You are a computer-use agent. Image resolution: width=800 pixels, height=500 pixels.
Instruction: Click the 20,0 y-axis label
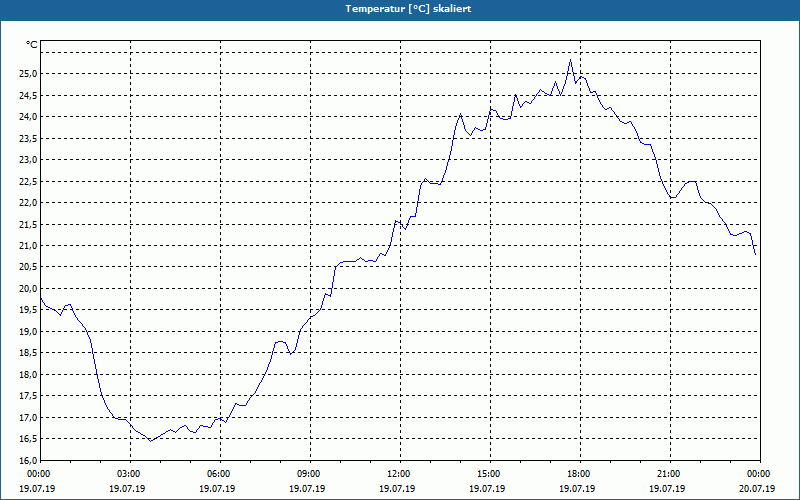[28, 288]
